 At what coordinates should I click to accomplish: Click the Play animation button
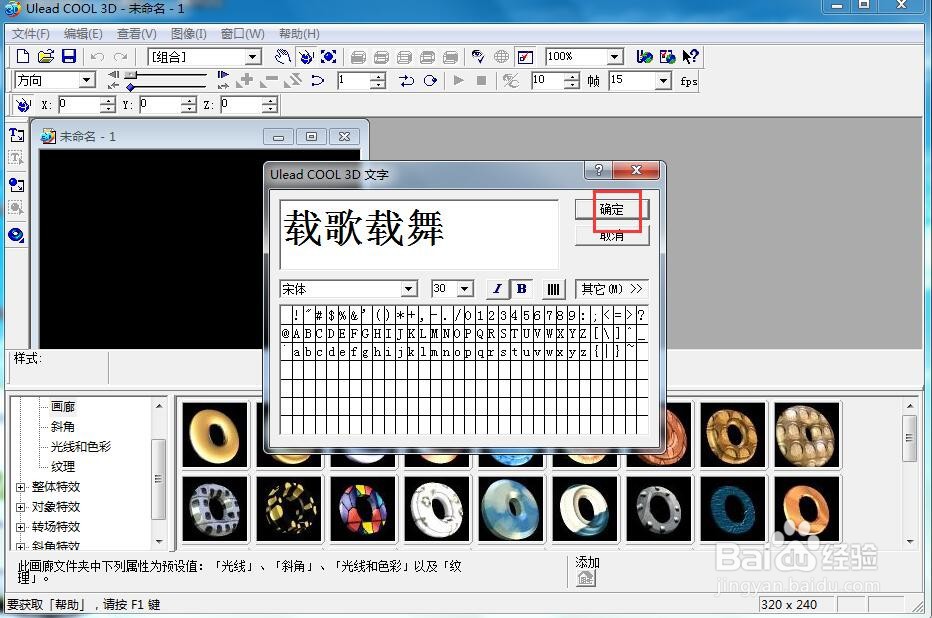coord(458,80)
